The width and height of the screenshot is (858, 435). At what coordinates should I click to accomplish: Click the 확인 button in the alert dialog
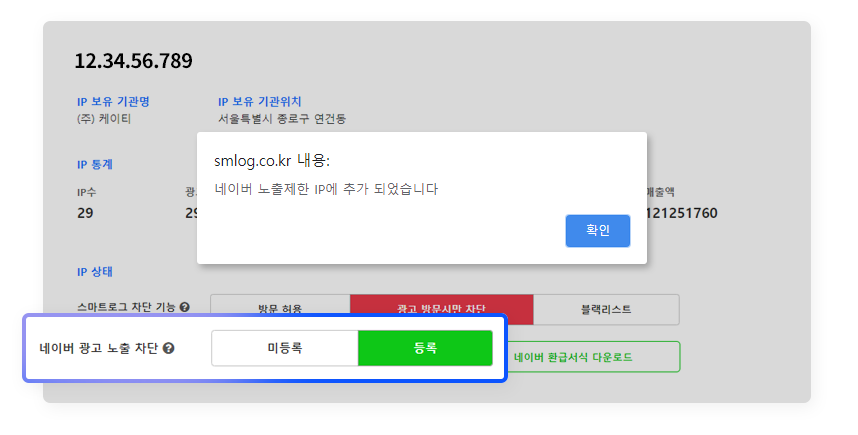[x=598, y=230]
